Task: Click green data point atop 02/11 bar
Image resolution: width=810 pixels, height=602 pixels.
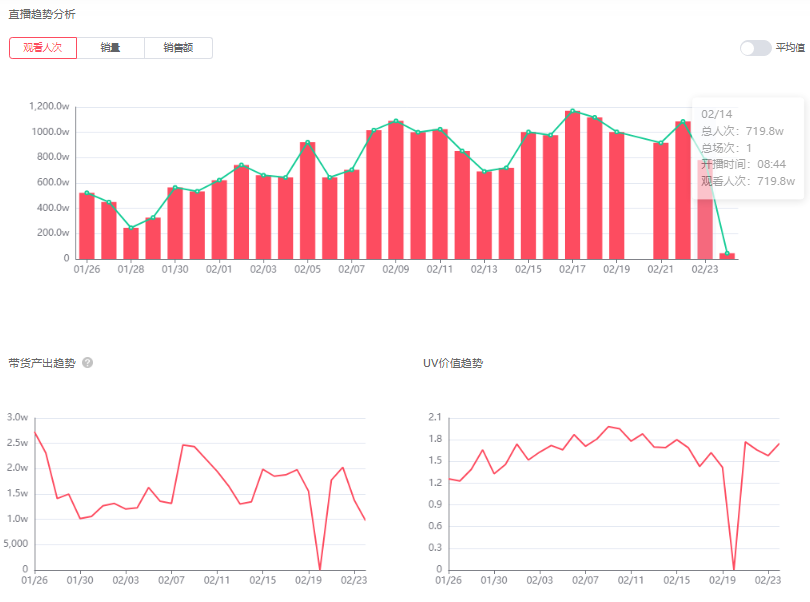Action: 440,130
